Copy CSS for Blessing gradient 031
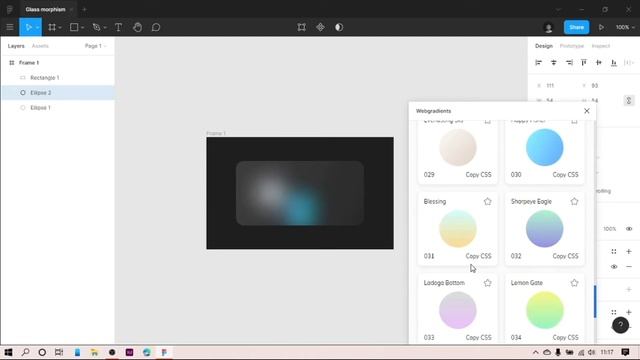 click(x=478, y=256)
